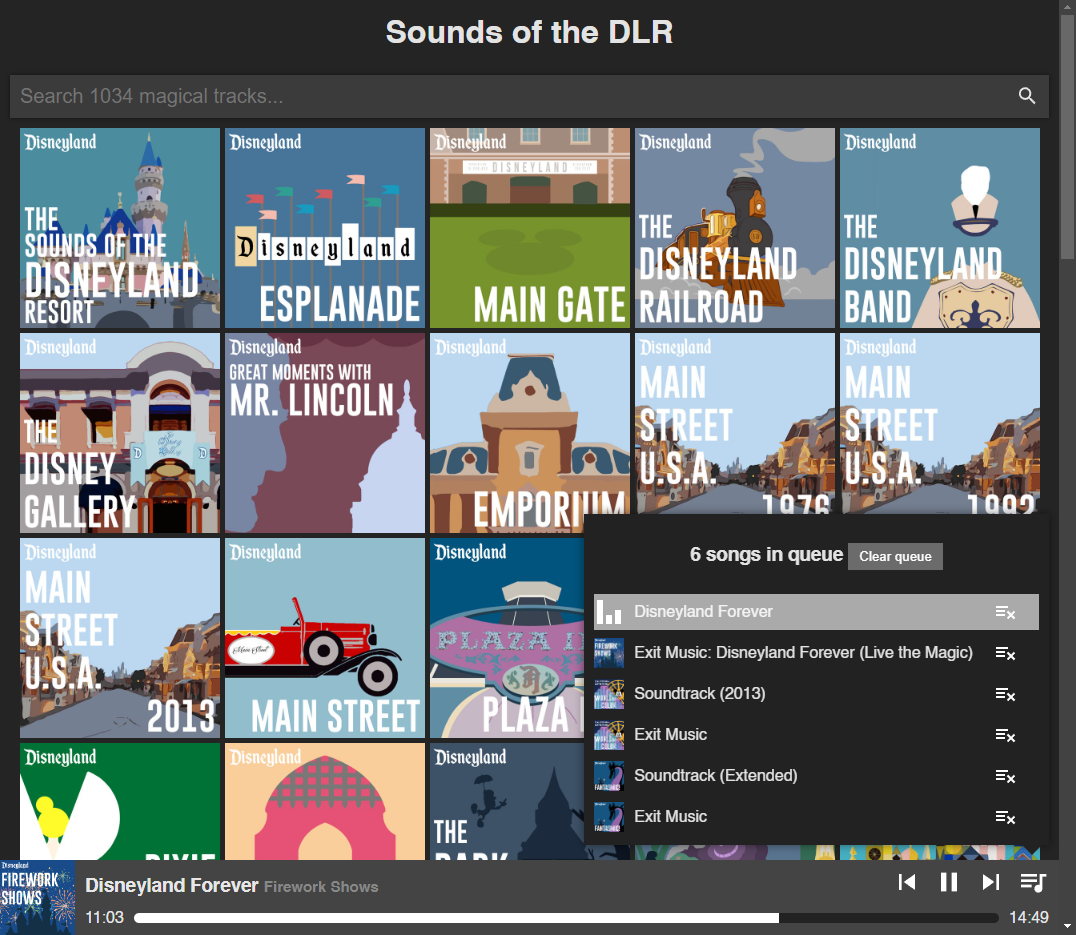
Task: Remove "Soundtrack (2013)" from the queue
Action: coord(1005,694)
